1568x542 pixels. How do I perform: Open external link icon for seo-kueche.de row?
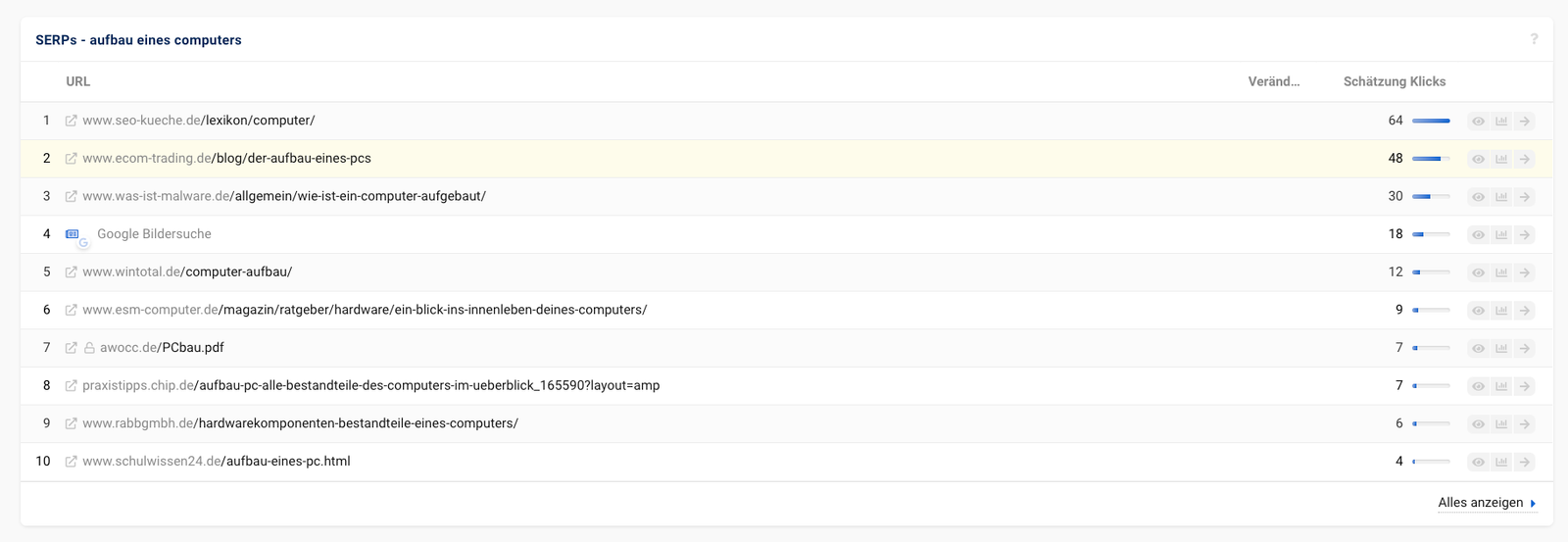pos(71,121)
